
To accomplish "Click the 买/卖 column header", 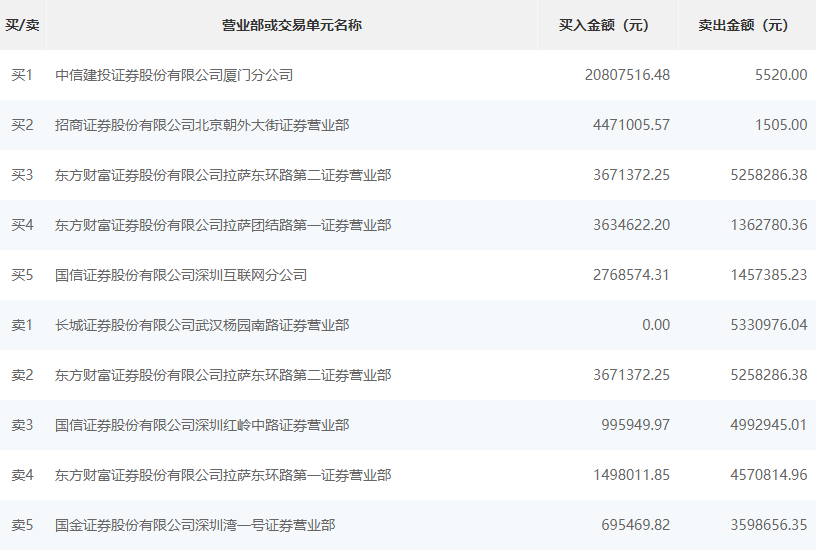I will pyautogui.click(x=22, y=25).
